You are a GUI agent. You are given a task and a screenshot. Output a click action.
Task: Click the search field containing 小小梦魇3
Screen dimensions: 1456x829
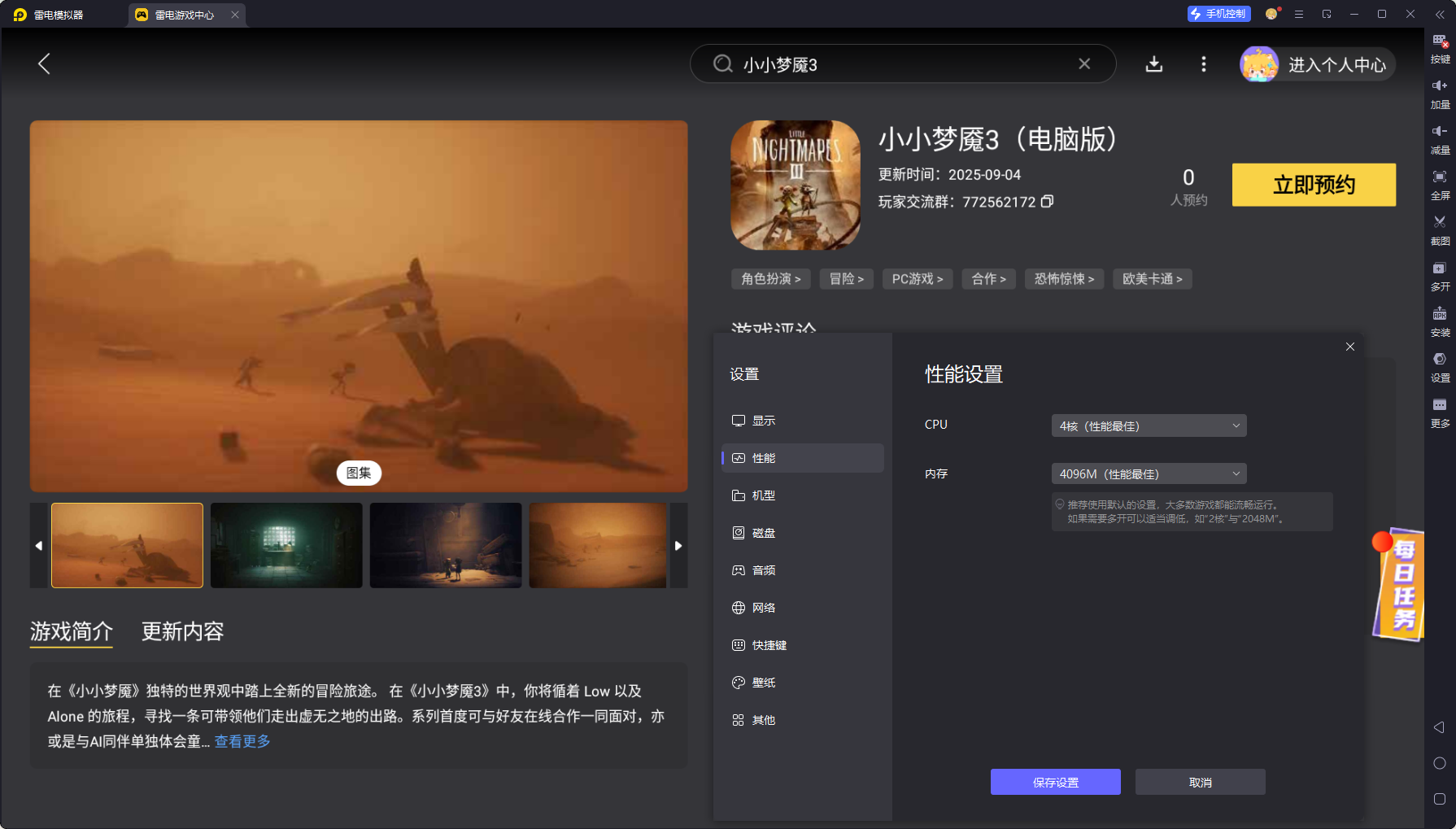tap(903, 63)
